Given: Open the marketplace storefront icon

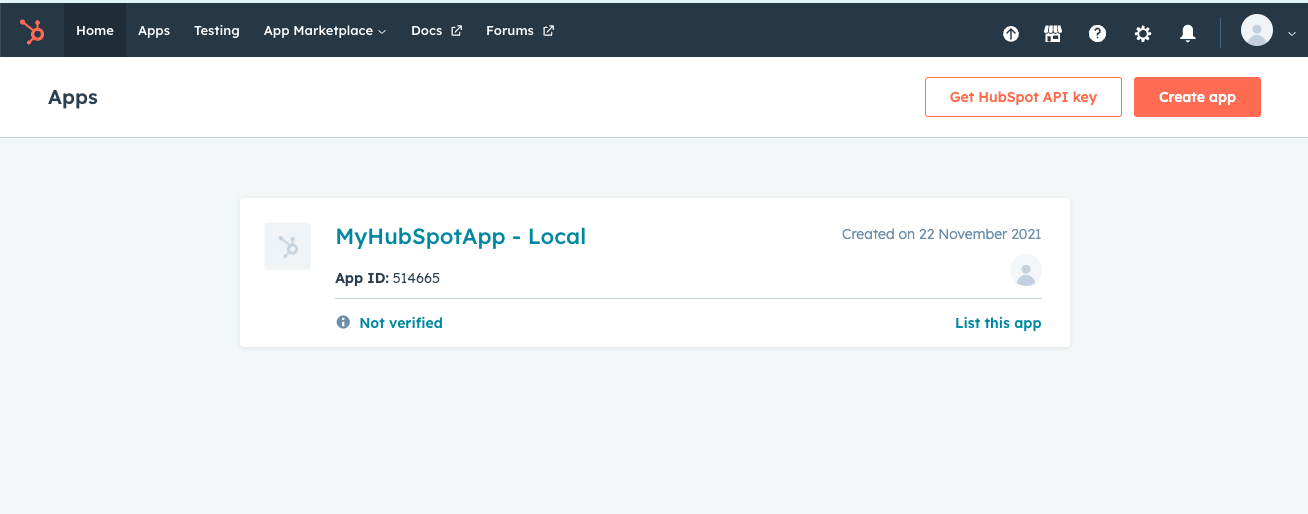Looking at the screenshot, I should (x=1053, y=33).
